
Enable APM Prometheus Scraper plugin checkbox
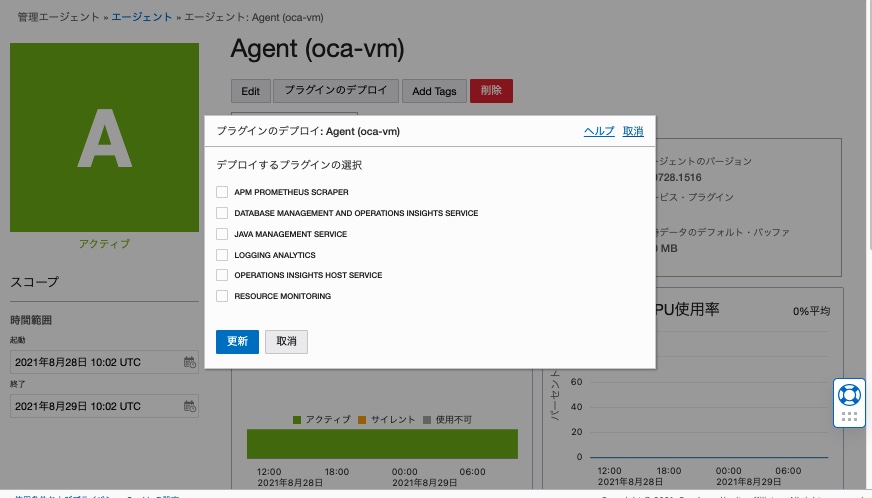tap(222, 192)
